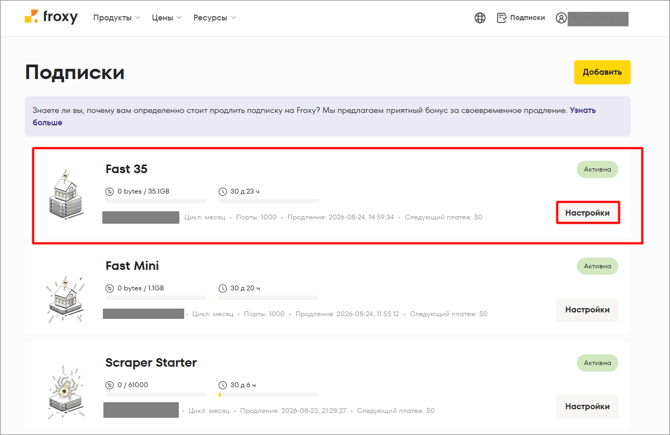Image resolution: width=670 pixels, height=435 pixels.
Task: Click clock icon beside 30 д 20 ч
Action: tap(223, 288)
